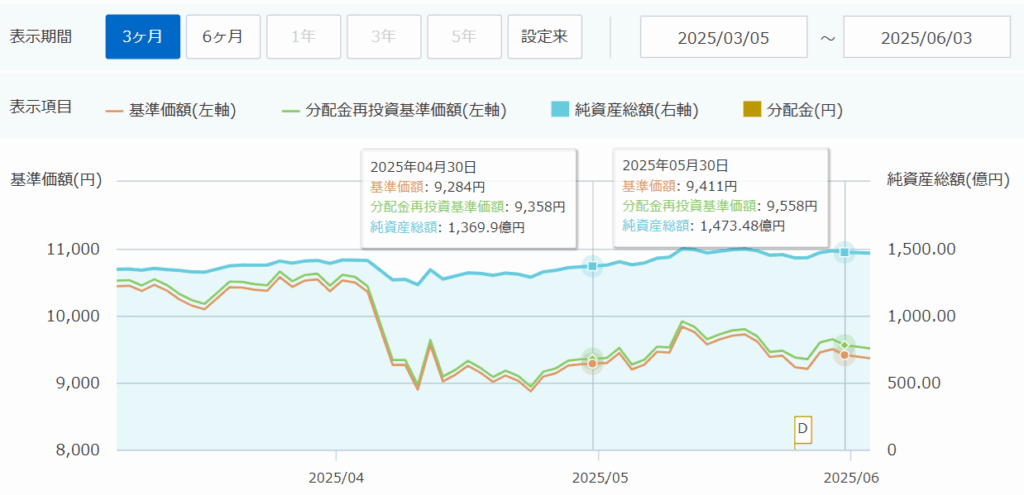1024x495 pixels.
Task: Click the 基準価額: 9,411円 tooltip value
Action: click(680, 185)
